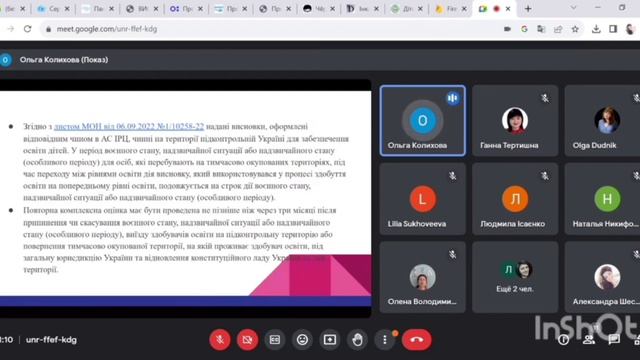This screenshot has width=640, height=360.
Task: Open Chrome downloads icon
Action: [x=596, y=29]
